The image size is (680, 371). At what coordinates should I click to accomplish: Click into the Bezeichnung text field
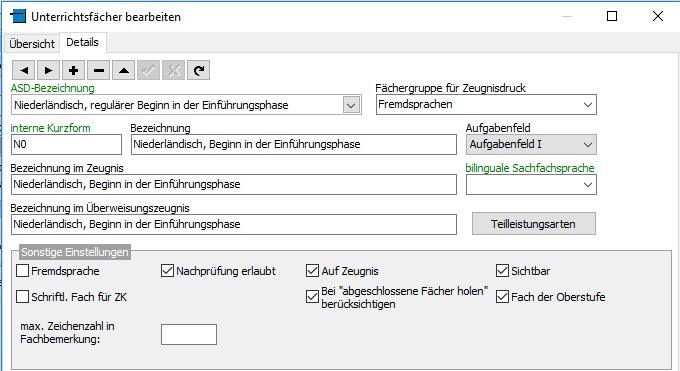294,144
